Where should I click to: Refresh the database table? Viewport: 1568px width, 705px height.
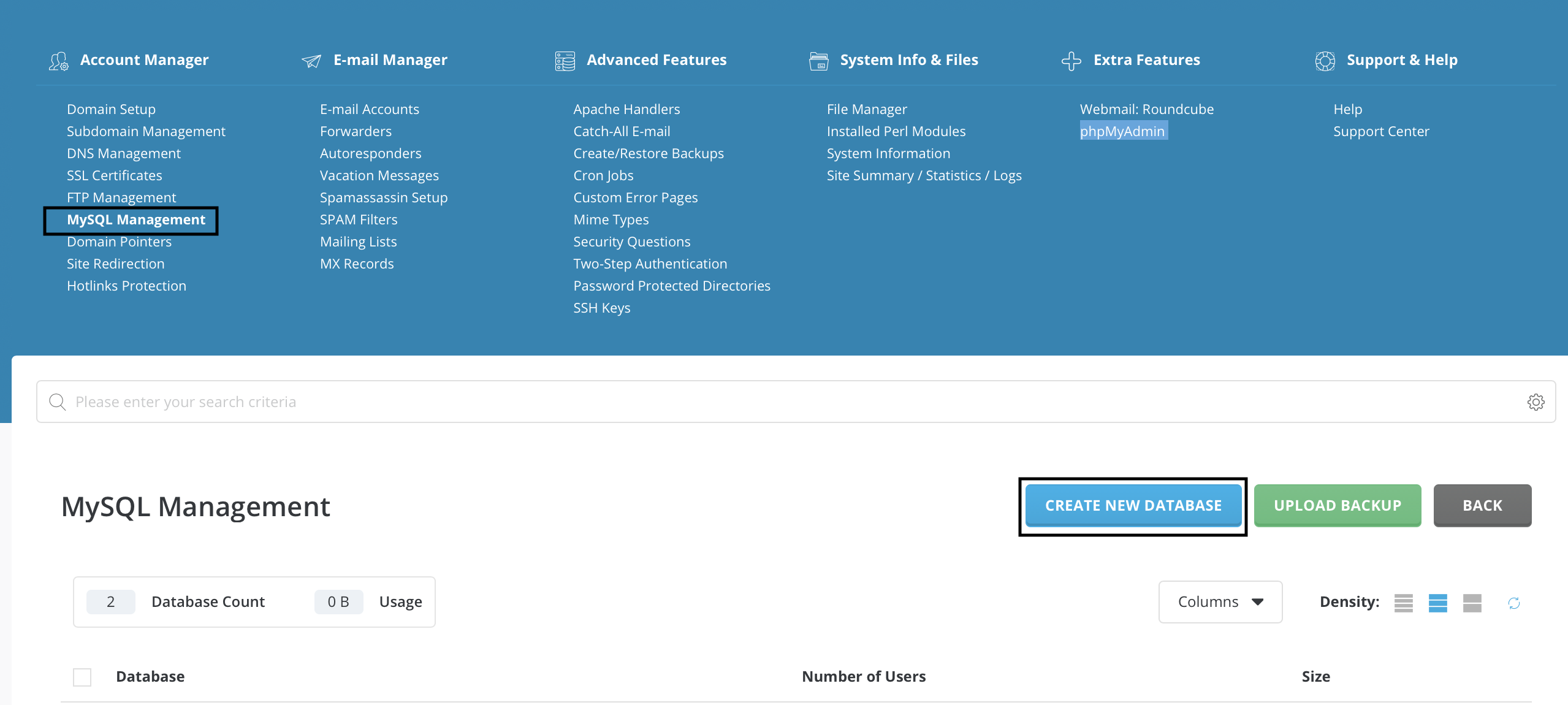click(x=1513, y=603)
